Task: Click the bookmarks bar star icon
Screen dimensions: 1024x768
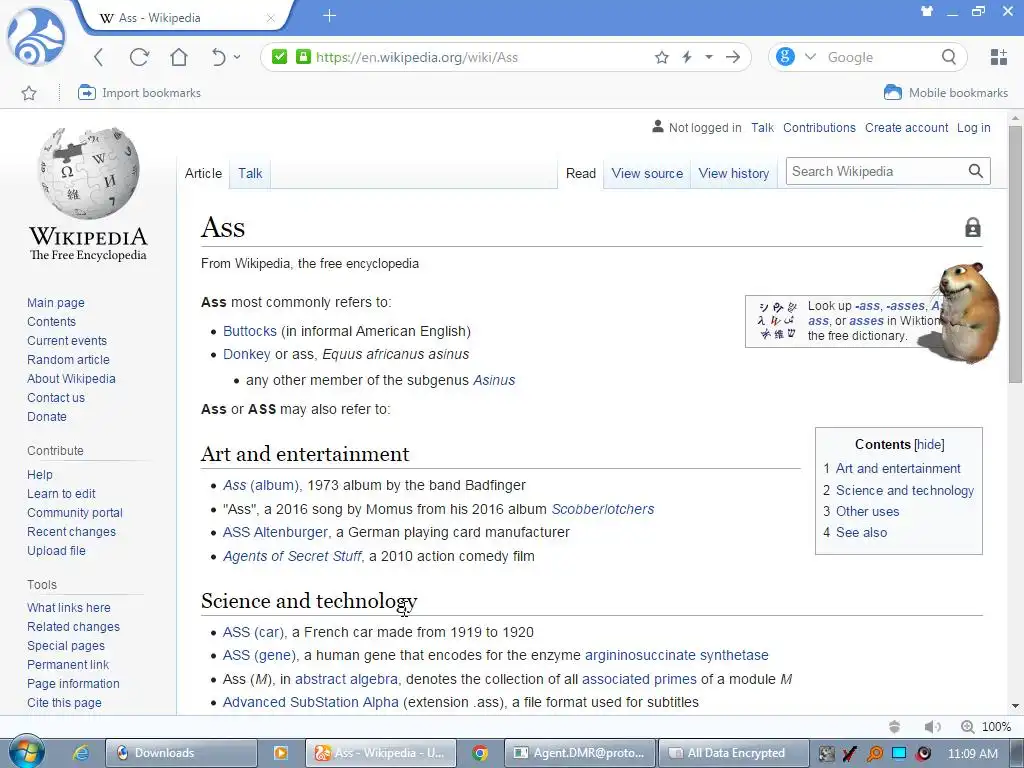Action: pyautogui.click(x=29, y=93)
